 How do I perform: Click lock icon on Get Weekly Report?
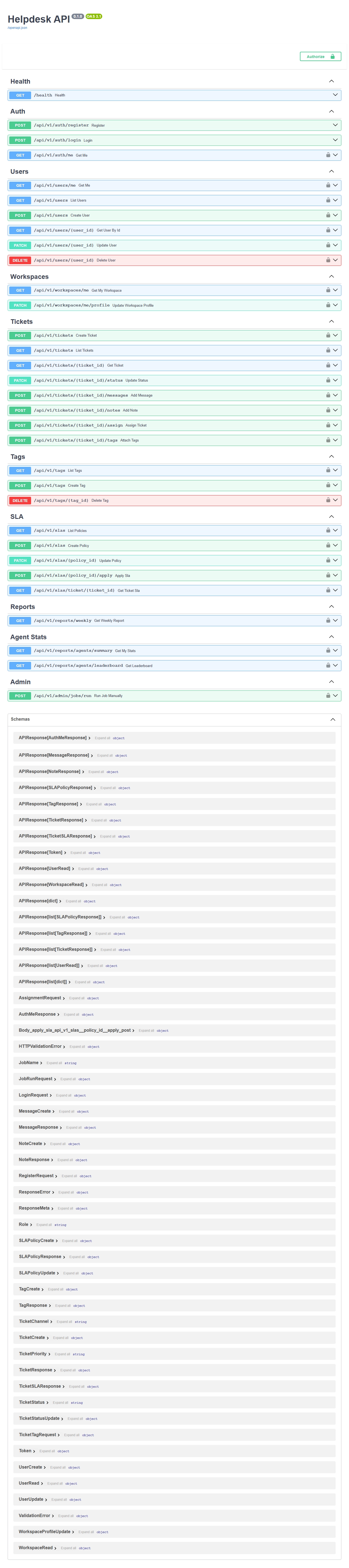click(x=328, y=620)
